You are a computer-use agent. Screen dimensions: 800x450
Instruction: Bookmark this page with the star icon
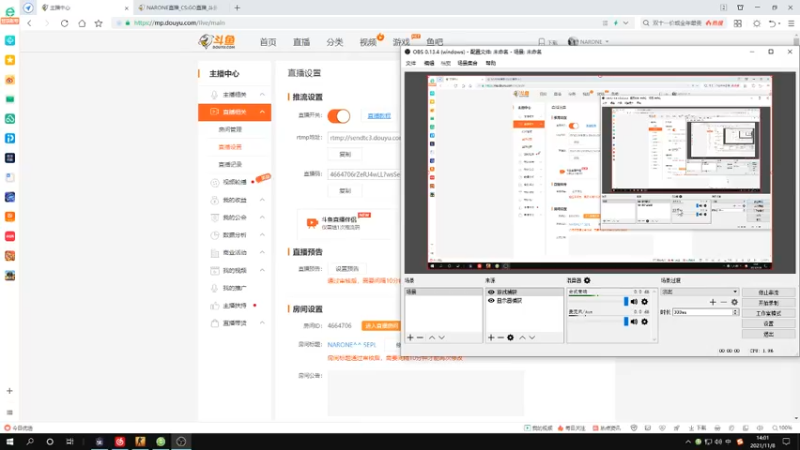pos(98,23)
